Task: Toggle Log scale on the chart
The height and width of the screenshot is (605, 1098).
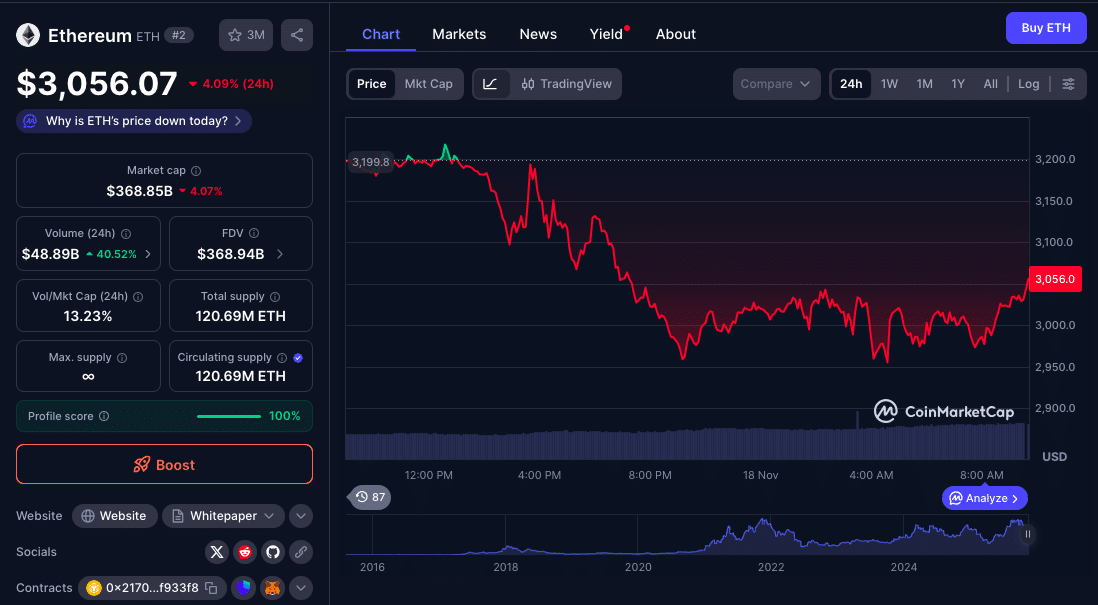Action: pos(1029,84)
